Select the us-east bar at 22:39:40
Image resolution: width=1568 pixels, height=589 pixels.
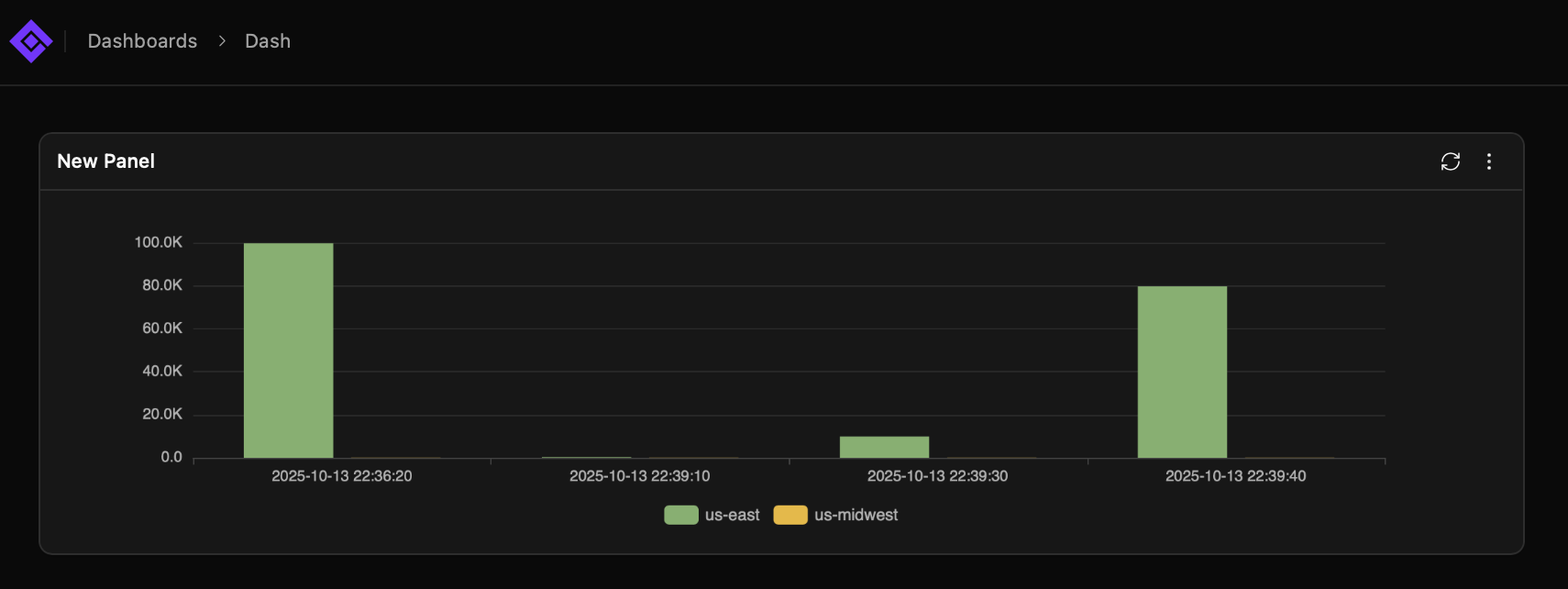1182,372
